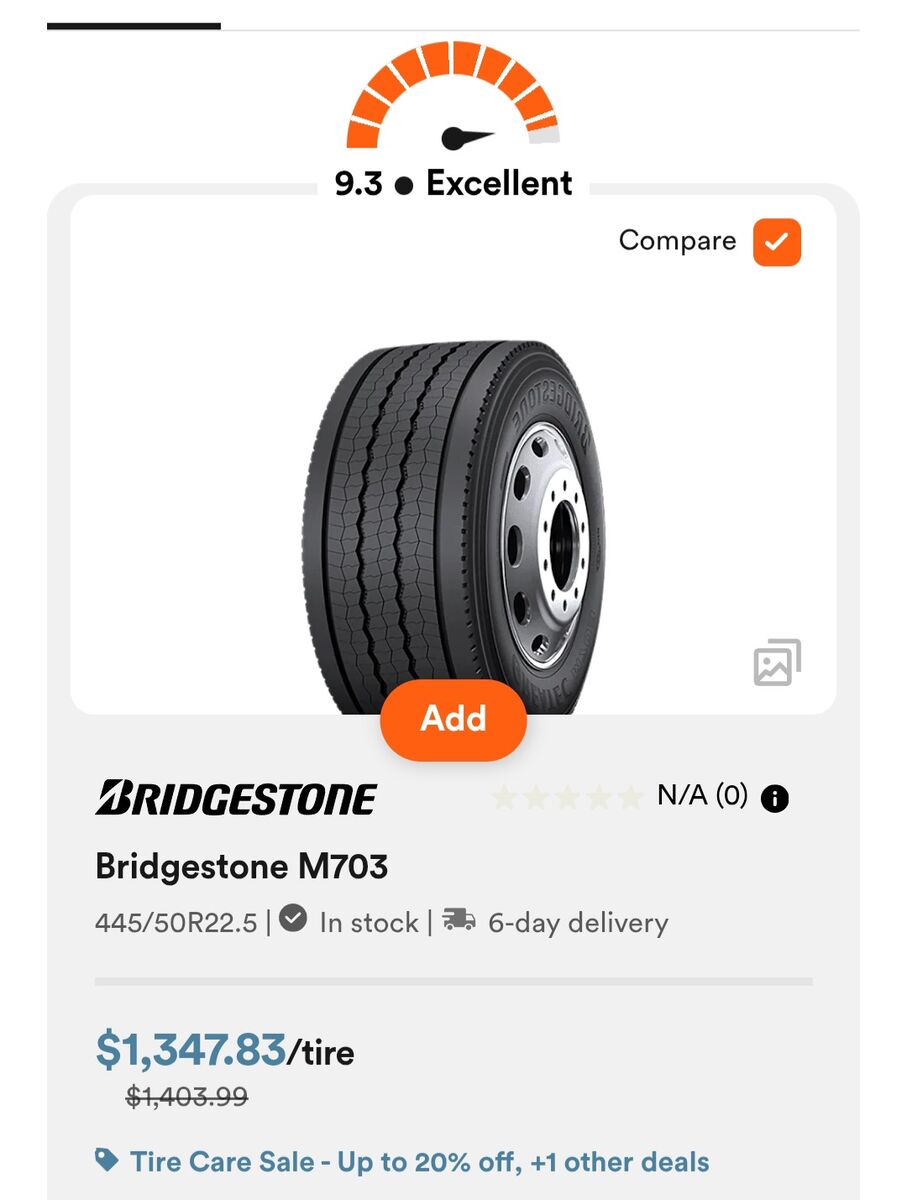Click the $1,347.83 per tire price

225,1051
